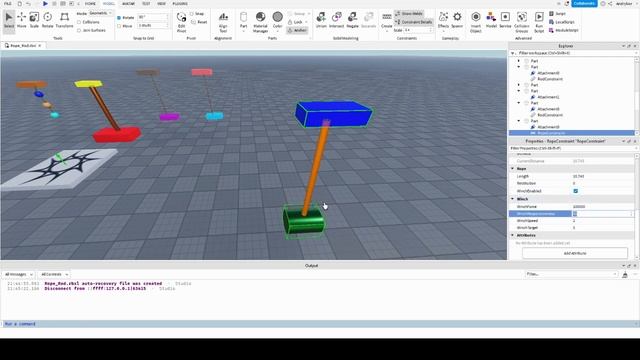This screenshot has height=360, width=640.
Task: Toggle Constraint Details
Action: 413,22
